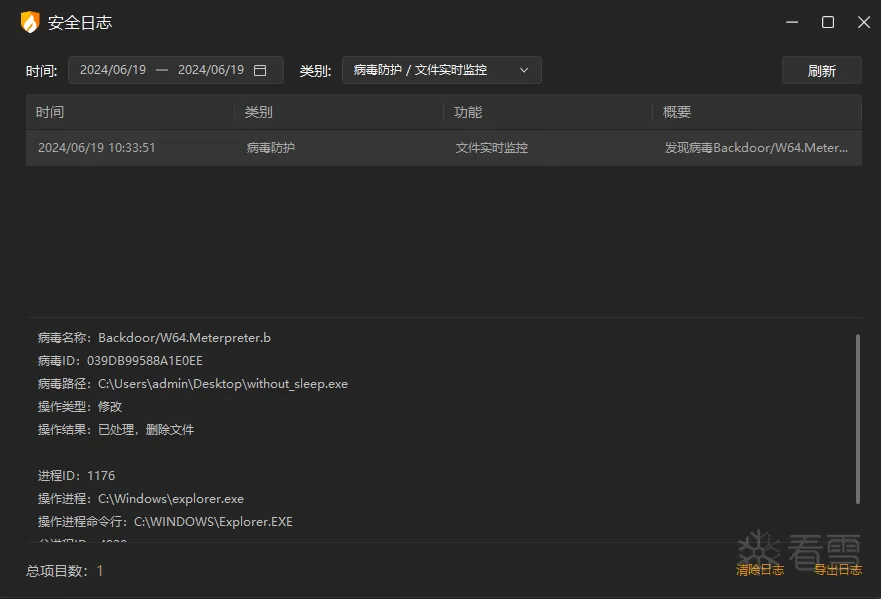
Task: Click the 操作类型: 修改 line
Action: tap(80, 406)
